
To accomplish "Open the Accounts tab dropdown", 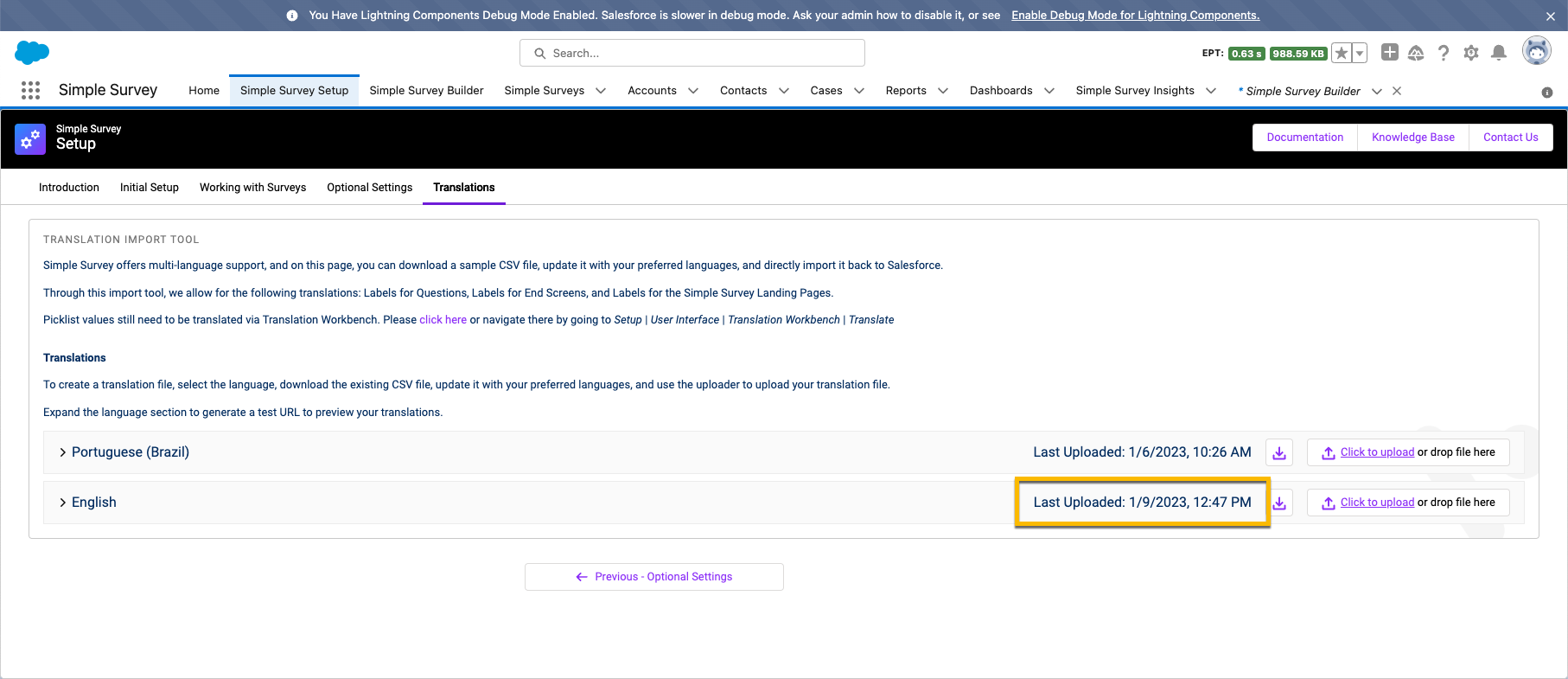I will [x=693, y=91].
